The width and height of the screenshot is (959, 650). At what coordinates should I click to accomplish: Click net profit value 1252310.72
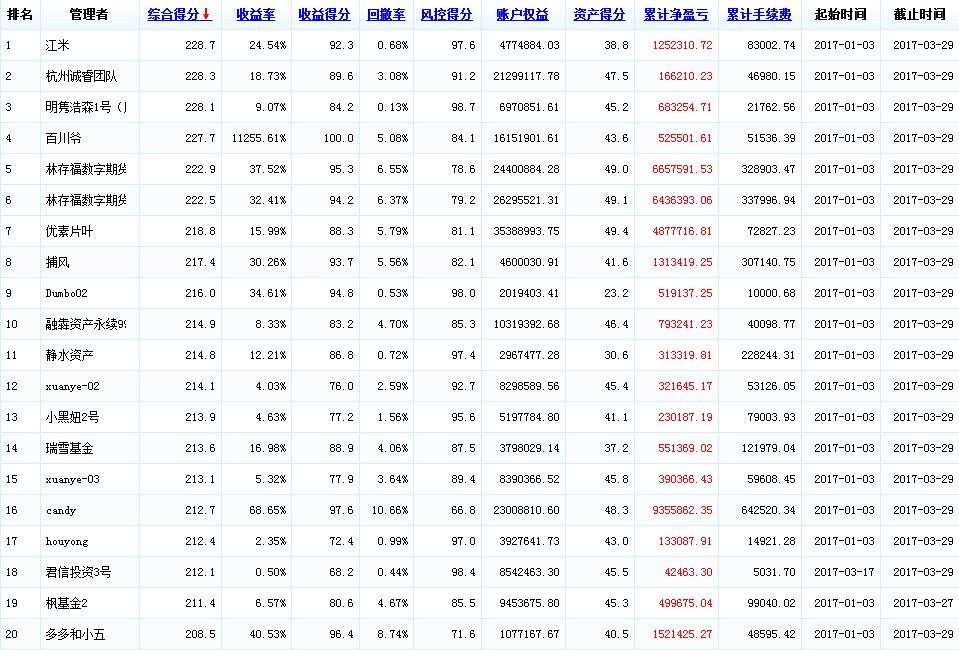(682, 45)
